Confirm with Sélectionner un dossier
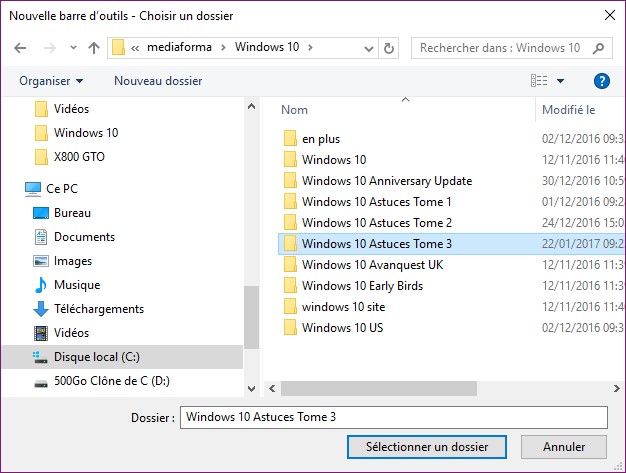The image size is (626, 473). click(427, 447)
